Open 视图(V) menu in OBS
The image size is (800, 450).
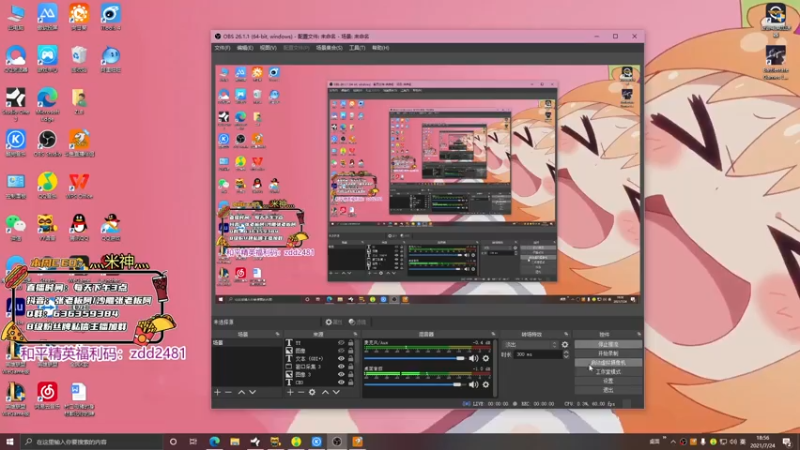(x=268, y=48)
